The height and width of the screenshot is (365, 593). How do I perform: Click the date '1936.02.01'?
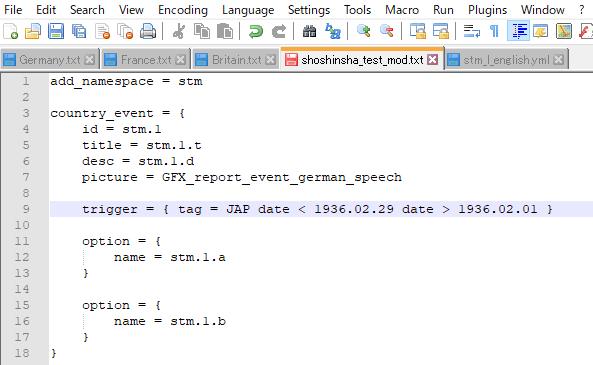coord(498,209)
